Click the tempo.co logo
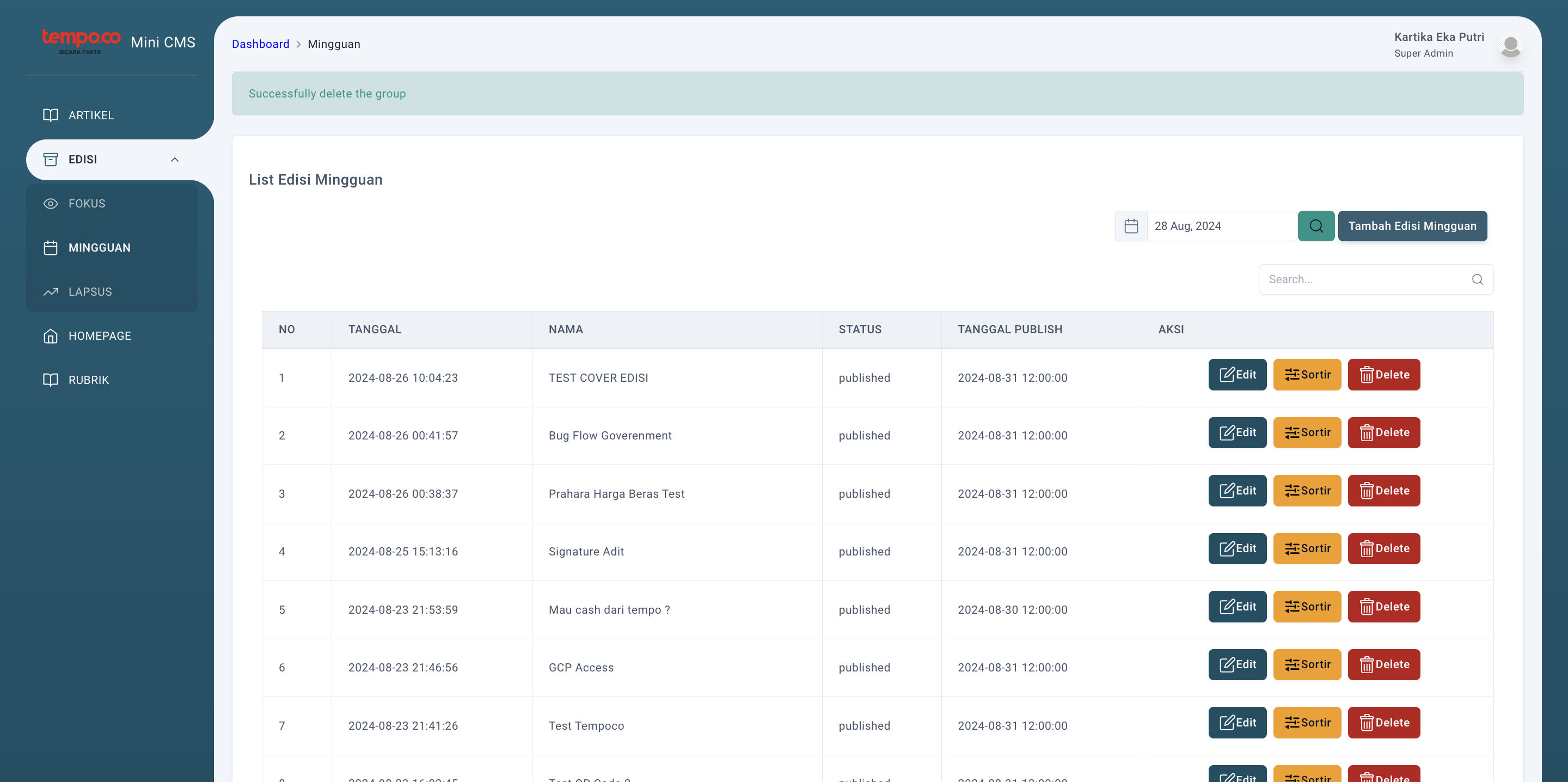The height and width of the screenshot is (782, 1568). [x=81, y=41]
